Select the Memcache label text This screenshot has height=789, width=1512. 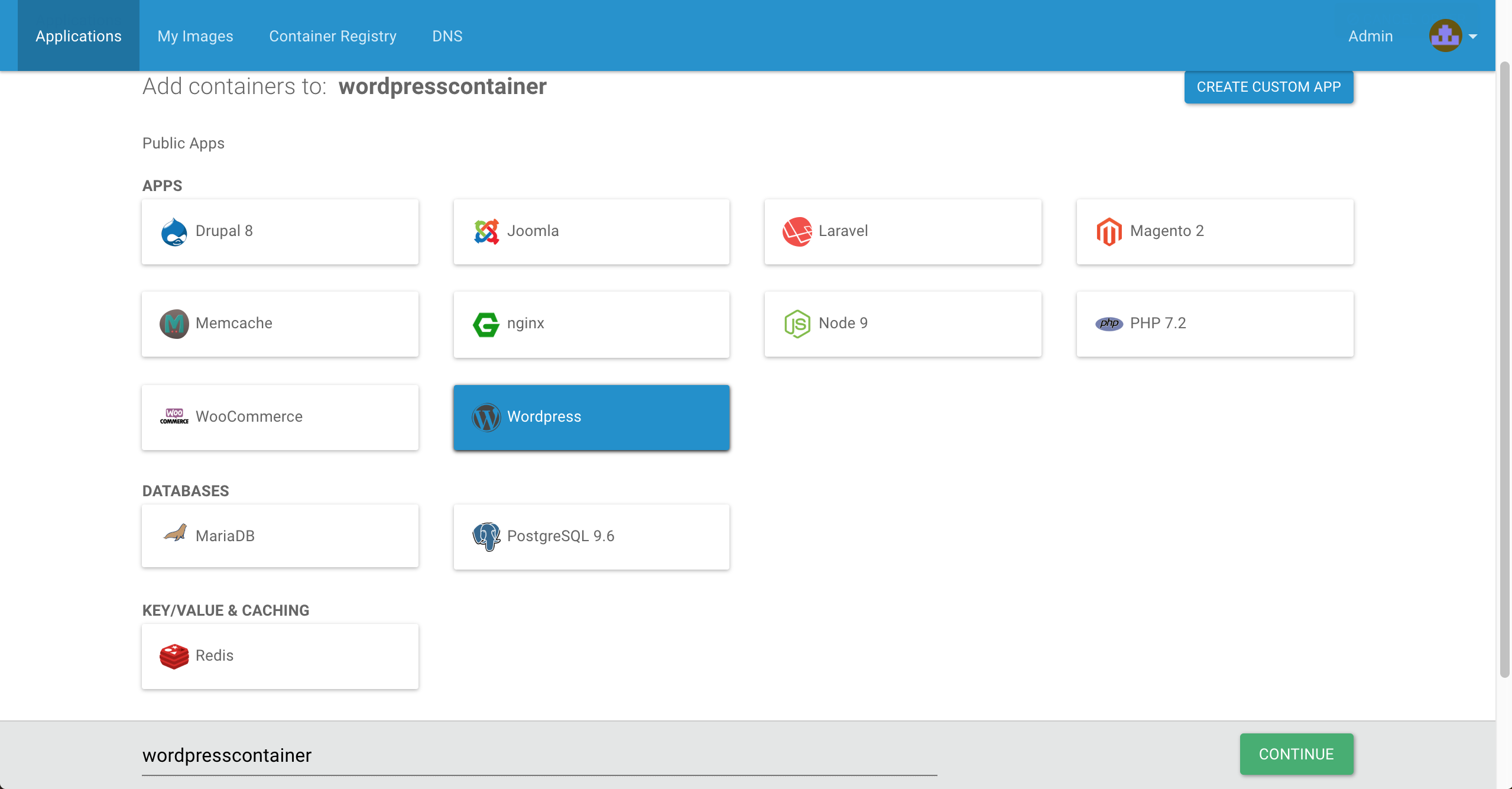coord(233,323)
